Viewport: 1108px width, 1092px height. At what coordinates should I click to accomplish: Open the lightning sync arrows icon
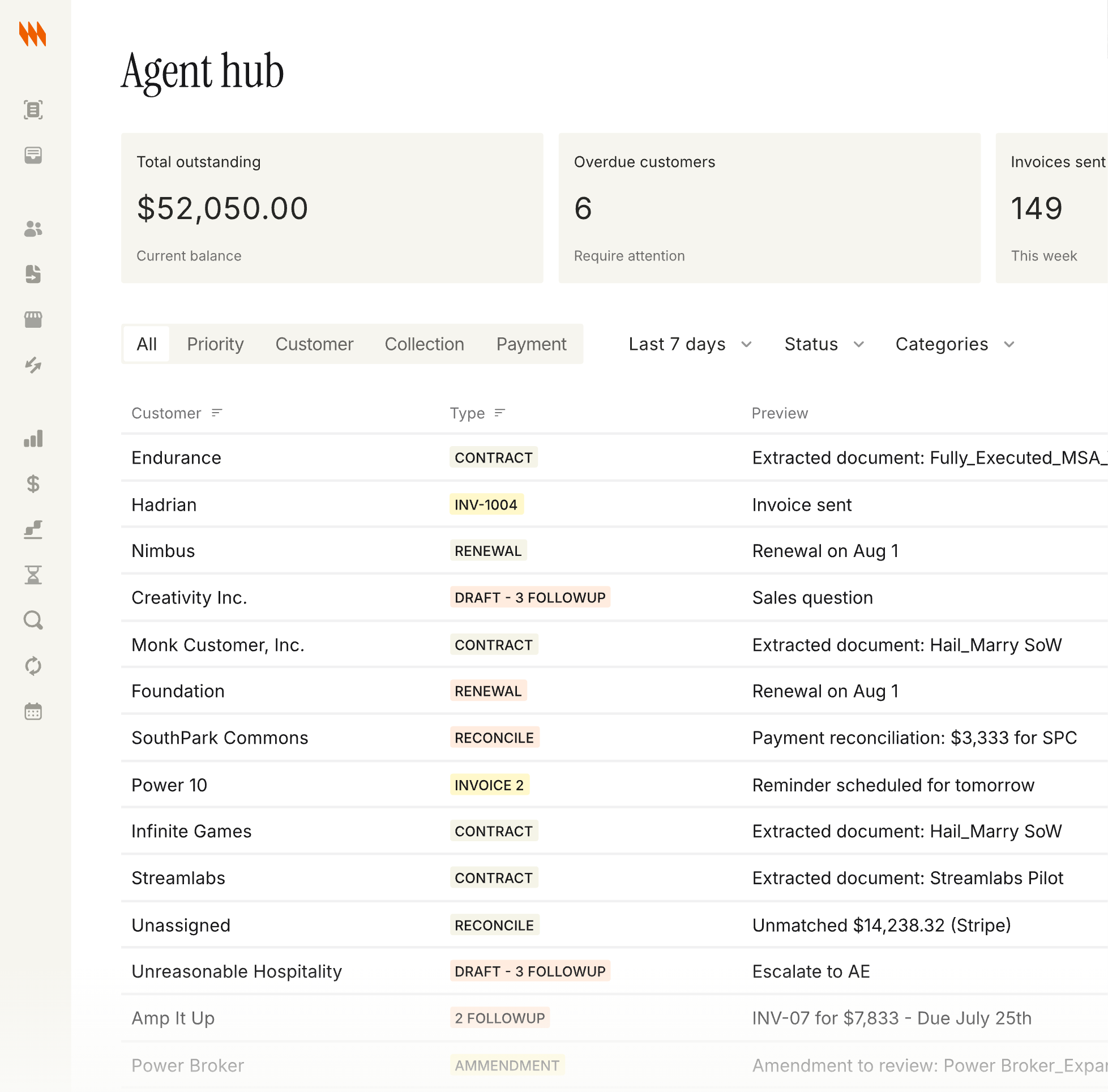click(x=33, y=365)
